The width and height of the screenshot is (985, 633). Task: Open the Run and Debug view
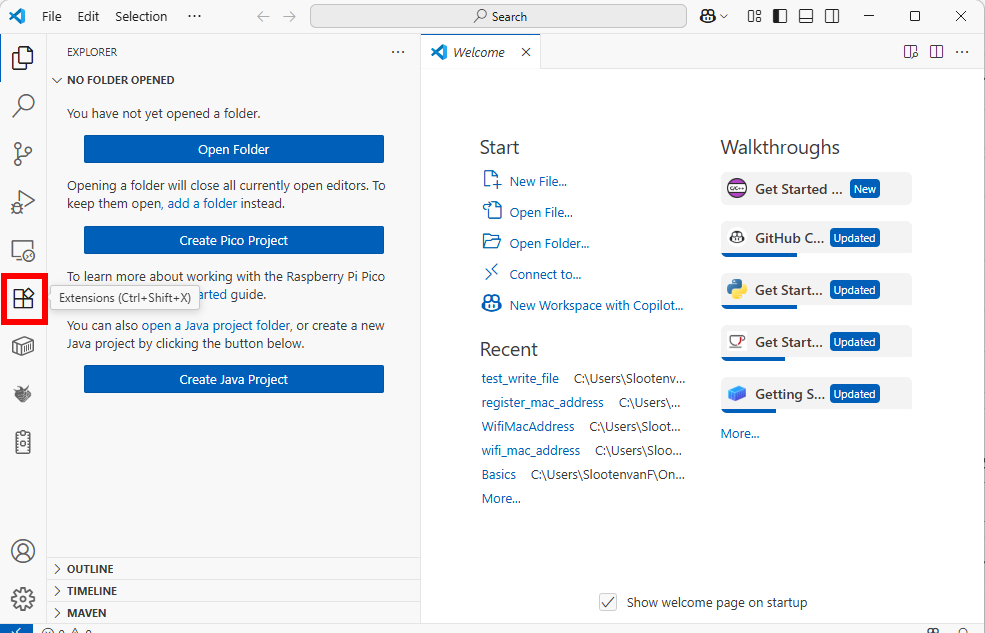23,202
